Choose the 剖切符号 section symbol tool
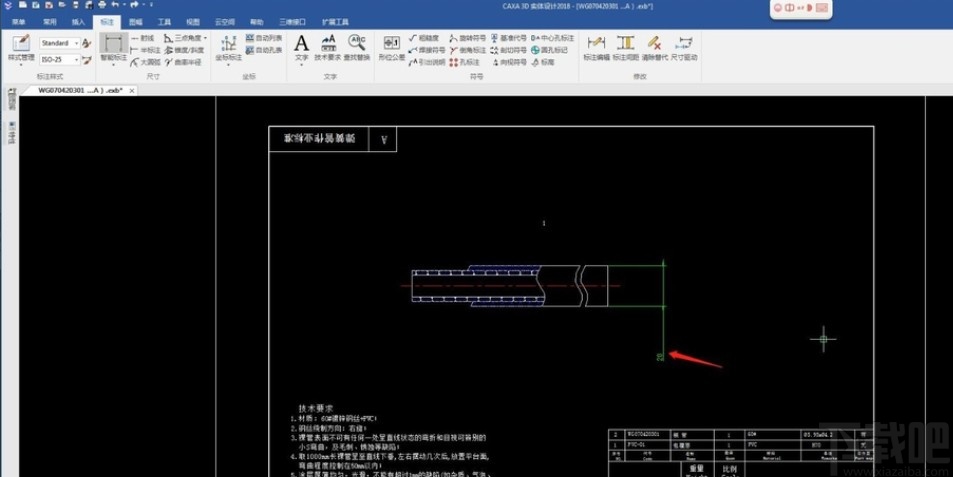The image size is (953, 477). pos(509,50)
